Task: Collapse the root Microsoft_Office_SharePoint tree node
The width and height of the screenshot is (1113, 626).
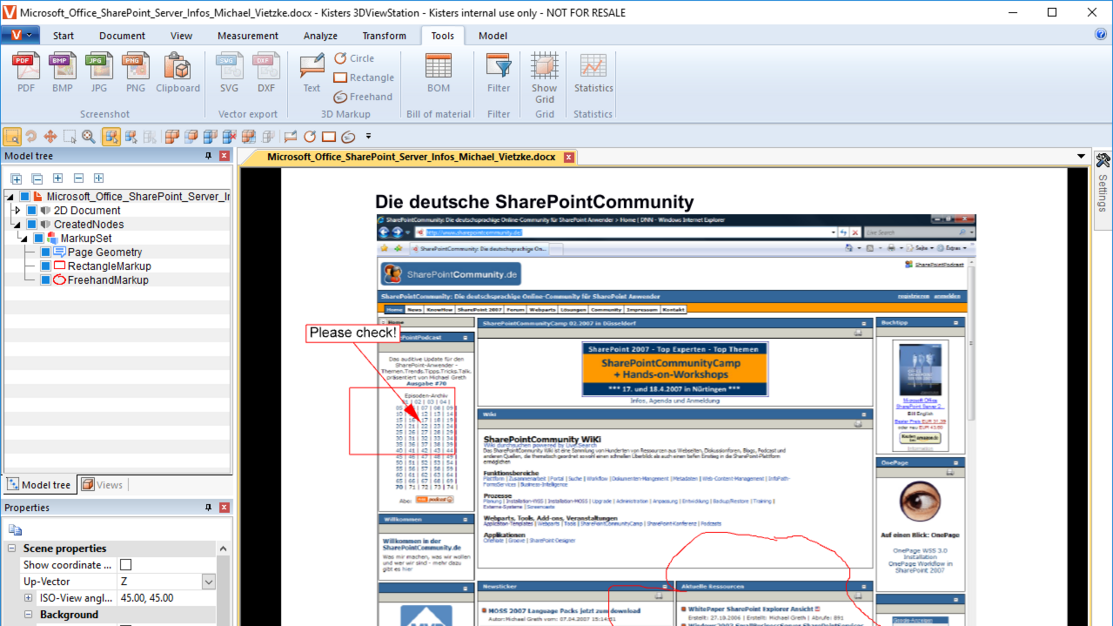Action: point(10,197)
